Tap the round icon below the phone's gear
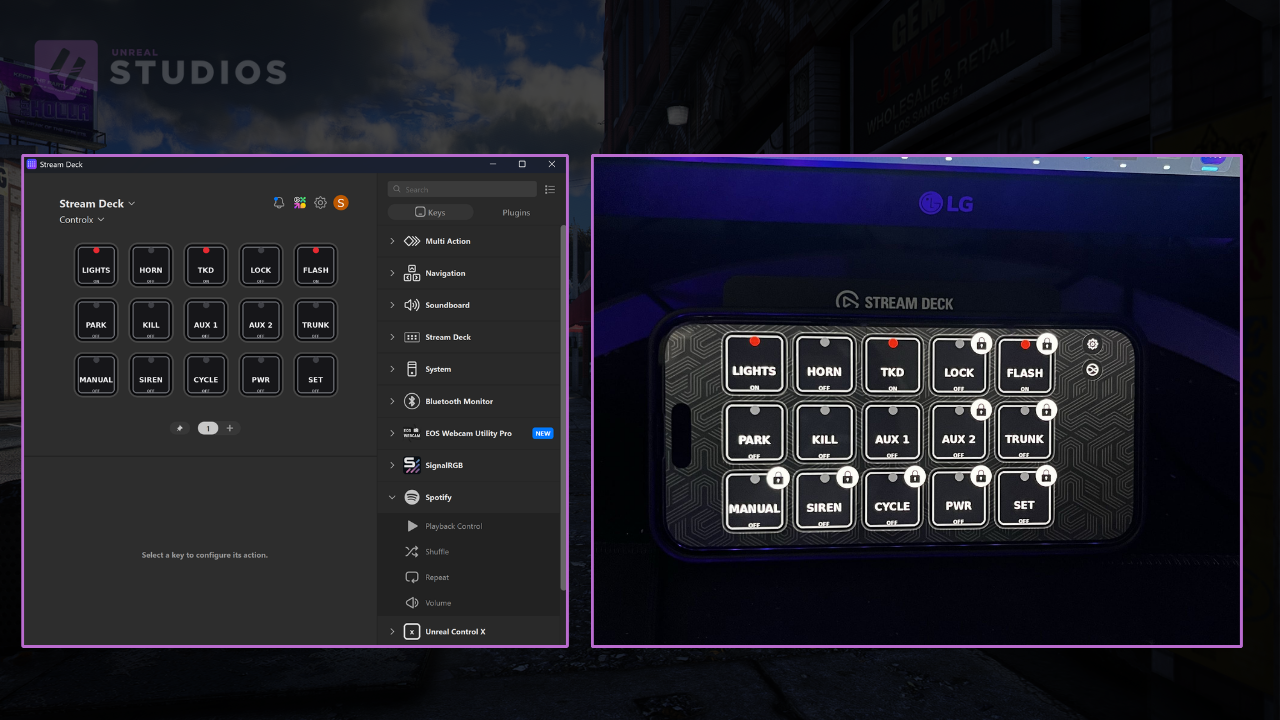 point(1093,369)
